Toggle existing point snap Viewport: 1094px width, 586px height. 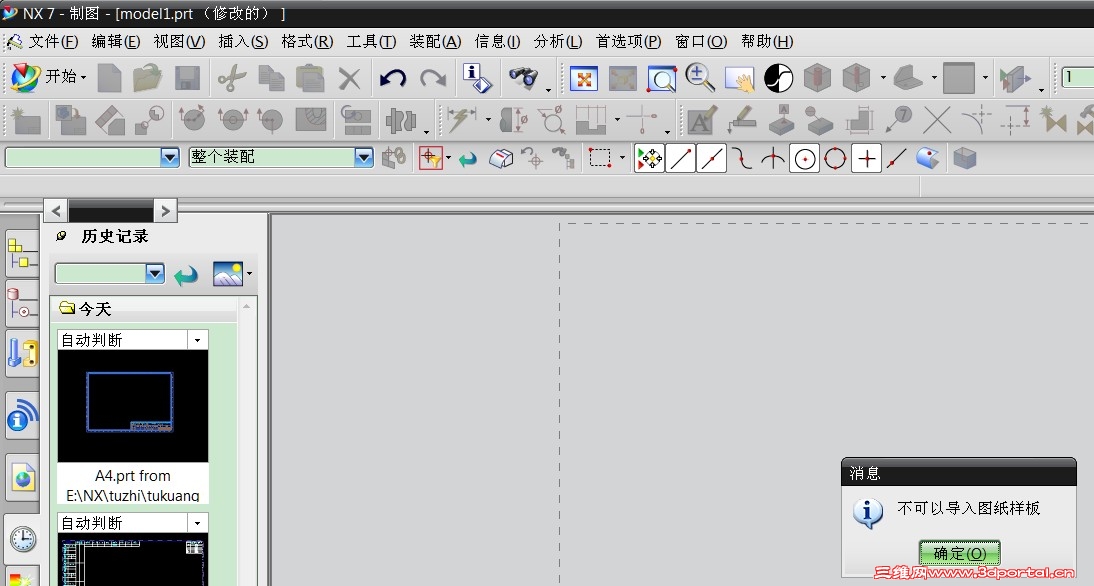[x=867, y=158]
